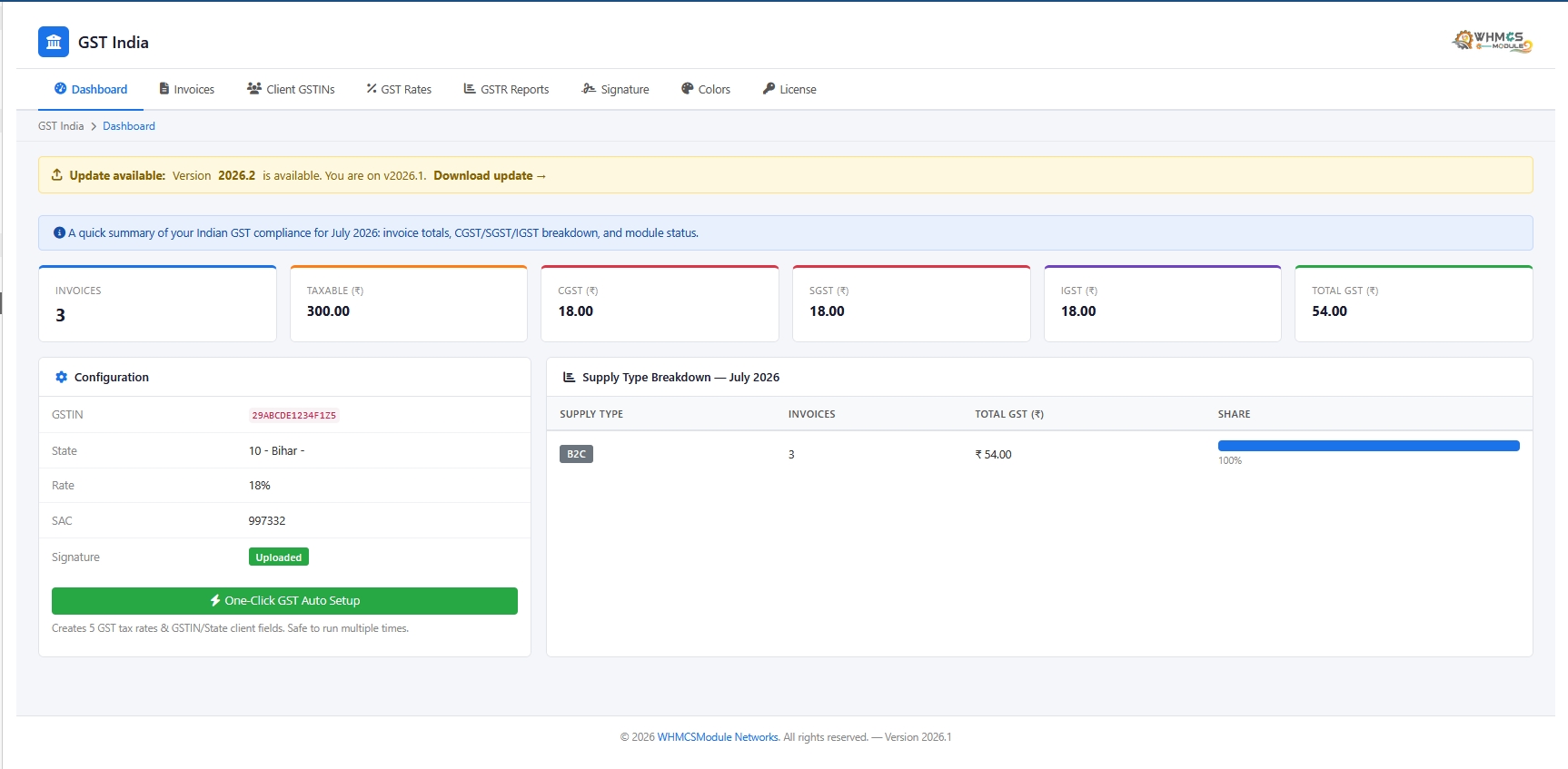The width and height of the screenshot is (1568, 769).
Task: Click the chart icon beside Supply Type Breakdown
Action: (569, 377)
